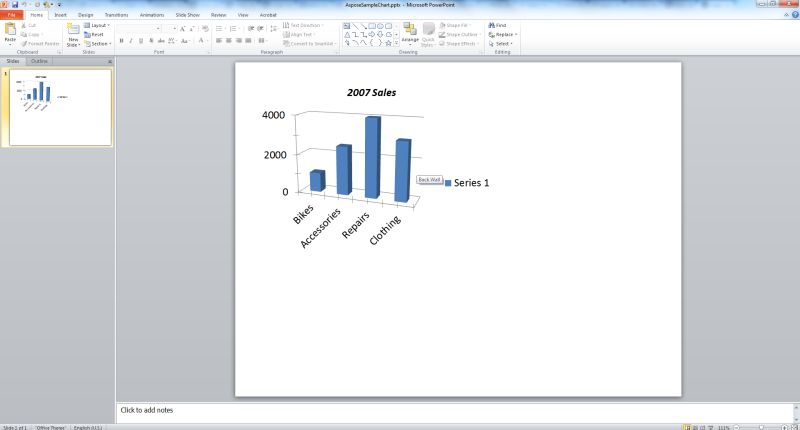Image resolution: width=800 pixels, height=430 pixels.
Task: Activate the Format Painter tool
Action: coord(40,44)
